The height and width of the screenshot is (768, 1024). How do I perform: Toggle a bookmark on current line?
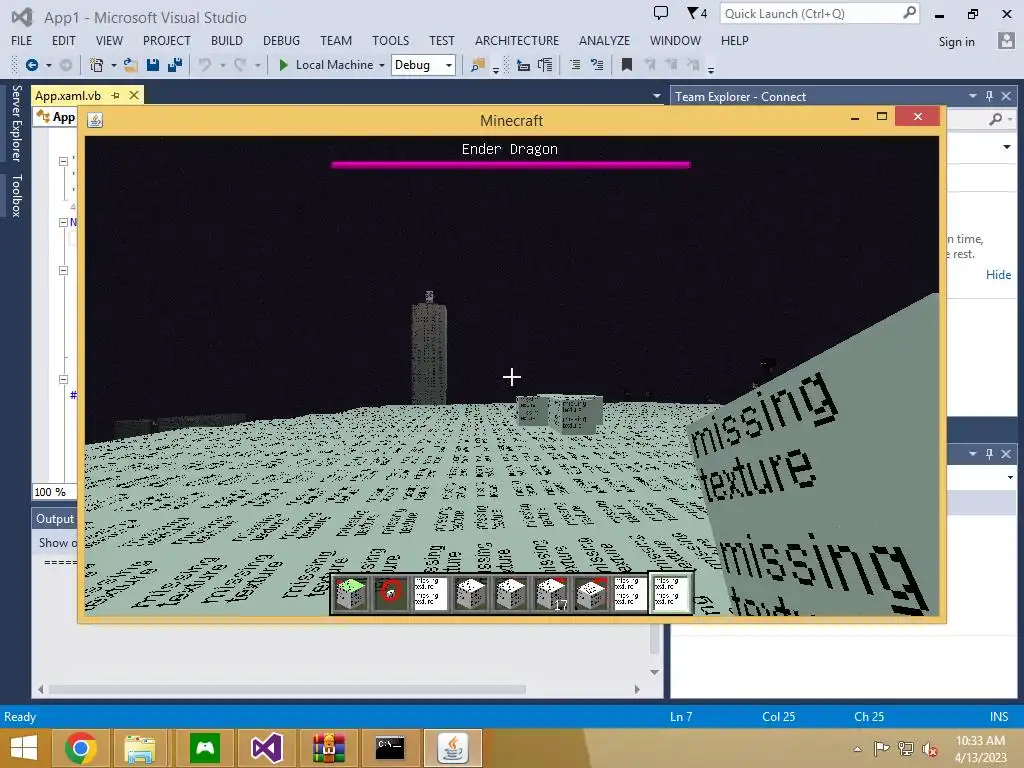(x=627, y=65)
